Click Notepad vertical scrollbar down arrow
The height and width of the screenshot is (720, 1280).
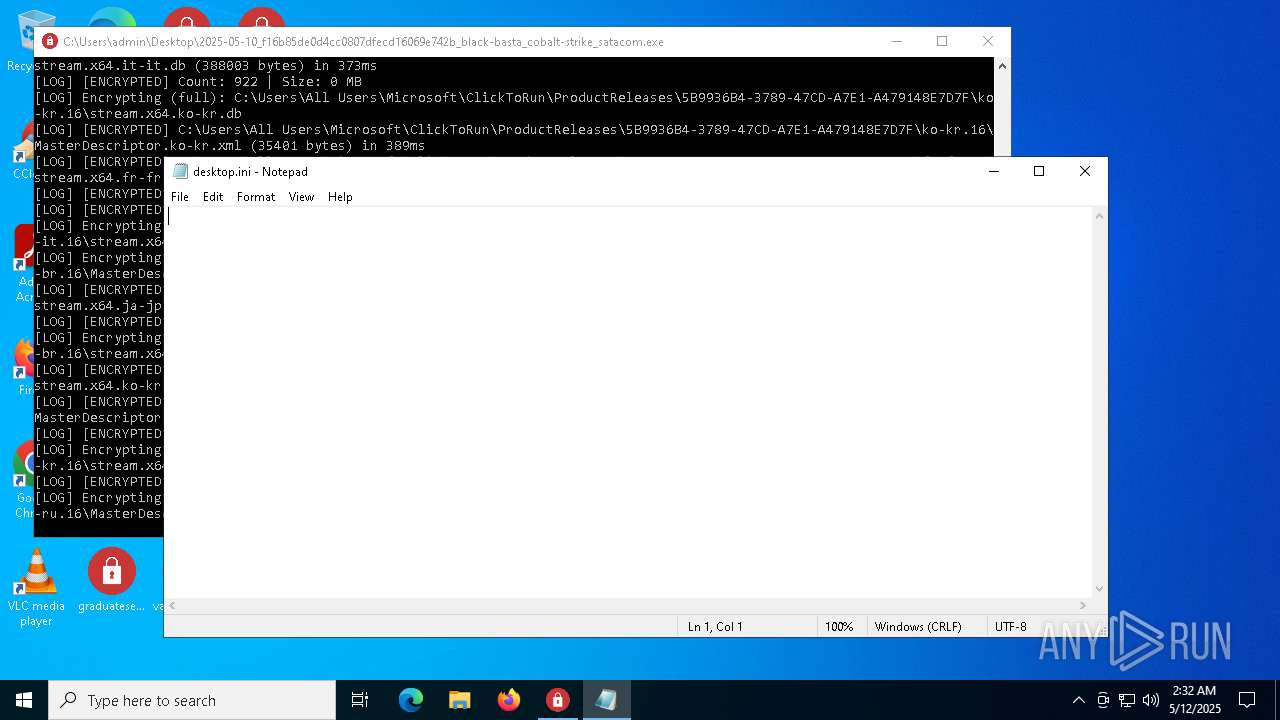pyautogui.click(x=1100, y=589)
